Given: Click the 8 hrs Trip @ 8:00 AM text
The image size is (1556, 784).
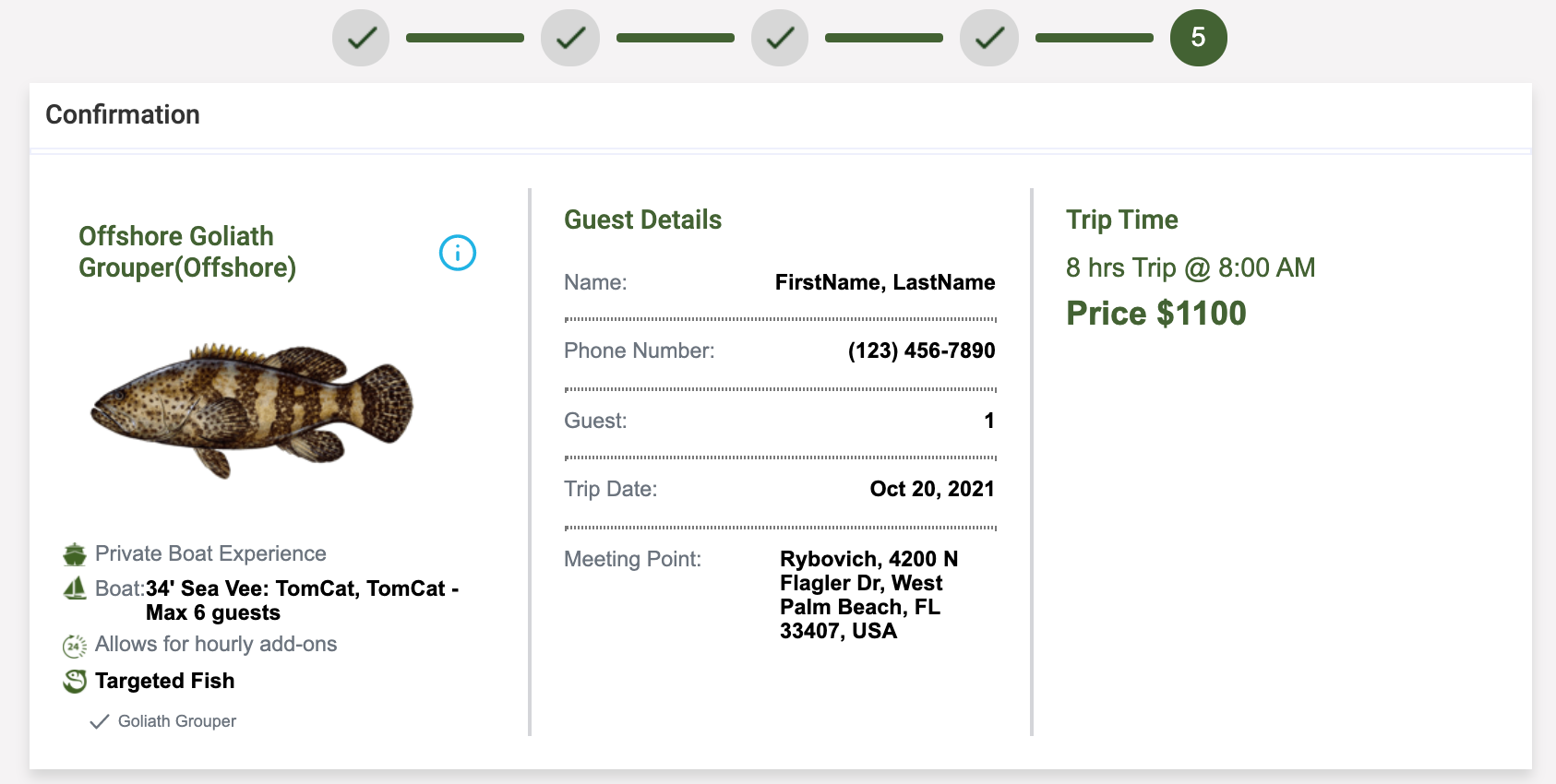Looking at the screenshot, I should pyautogui.click(x=1191, y=267).
